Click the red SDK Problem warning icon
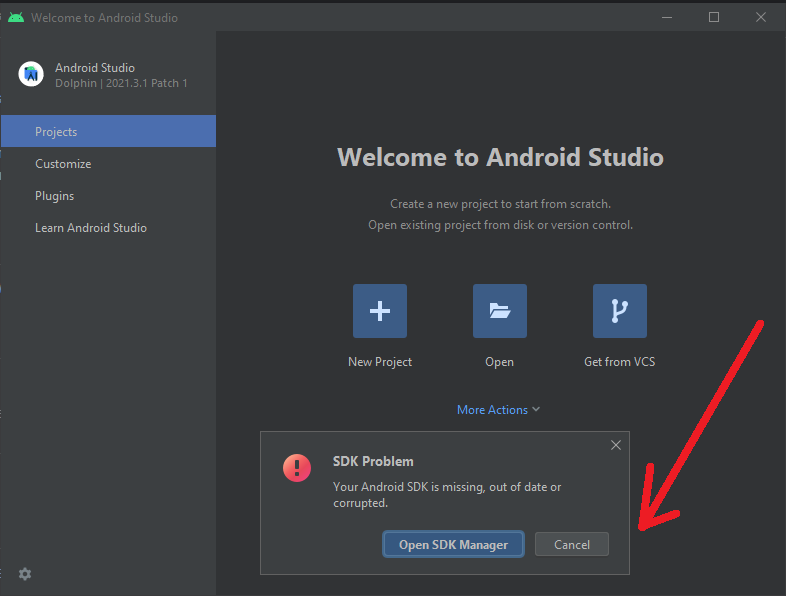The height and width of the screenshot is (596, 786). pos(297,468)
